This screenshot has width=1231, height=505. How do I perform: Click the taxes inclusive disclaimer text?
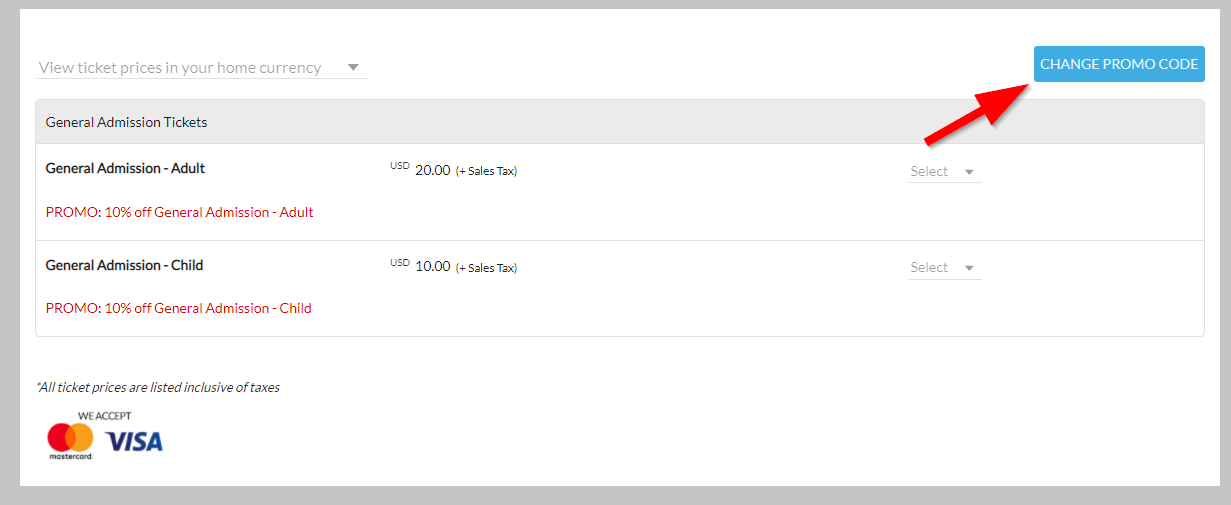click(158, 387)
